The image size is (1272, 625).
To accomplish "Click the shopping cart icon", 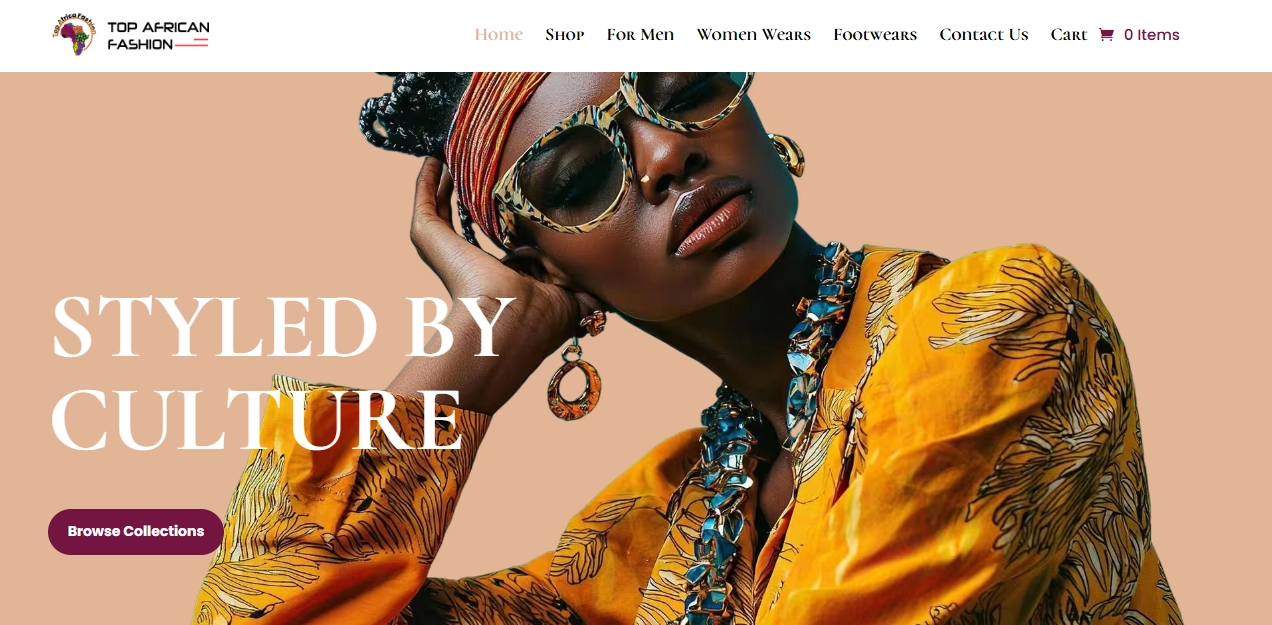I will pos(1106,35).
